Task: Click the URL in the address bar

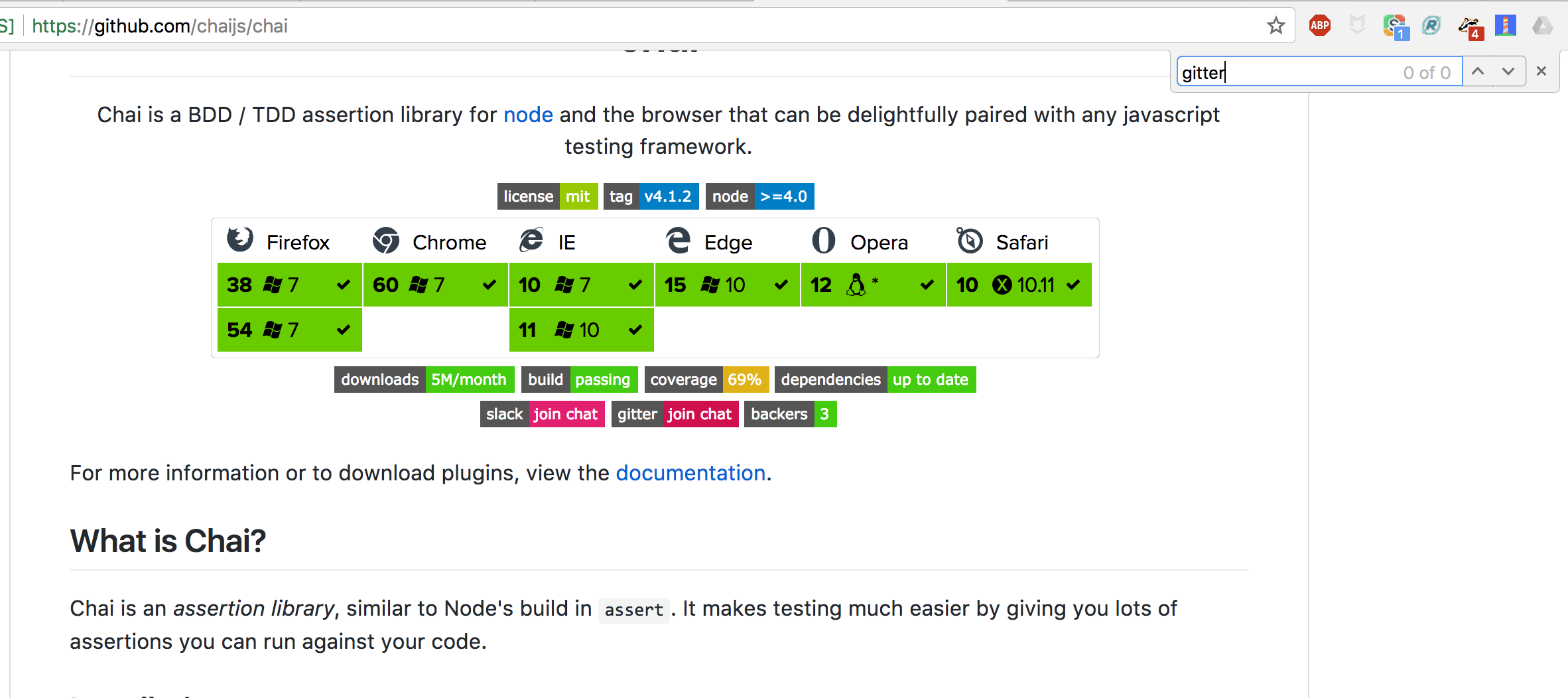Action: [160, 26]
